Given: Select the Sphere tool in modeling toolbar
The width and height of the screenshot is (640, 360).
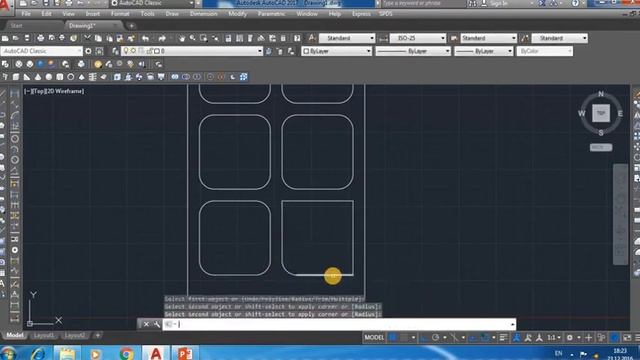Looking at the screenshot, I should point(49,77).
